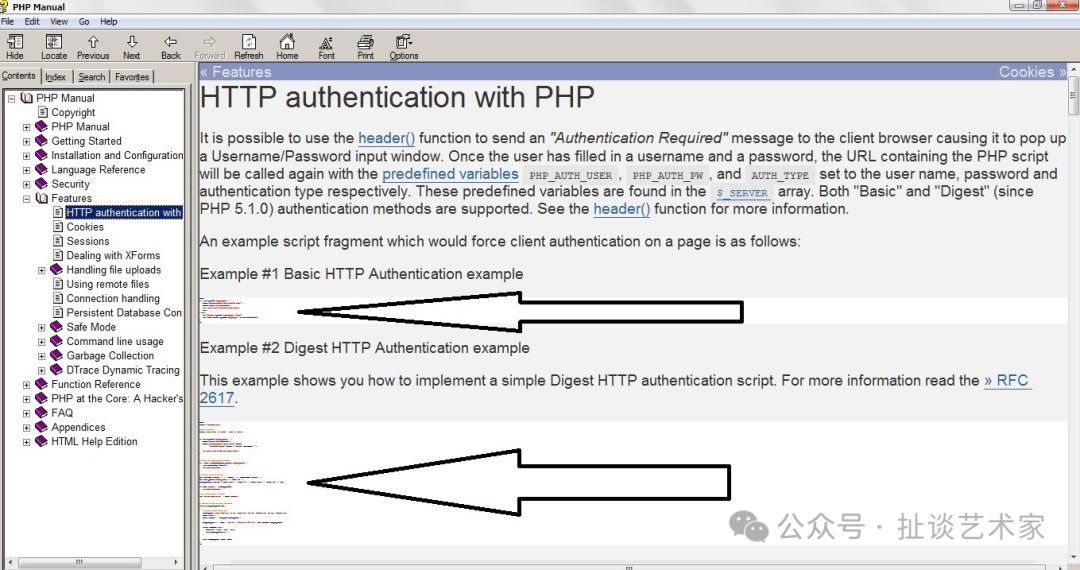1080x570 pixels.
Task: Select Persistent Database Con topic
Action: pyautogui.click(x=124, y=313)
